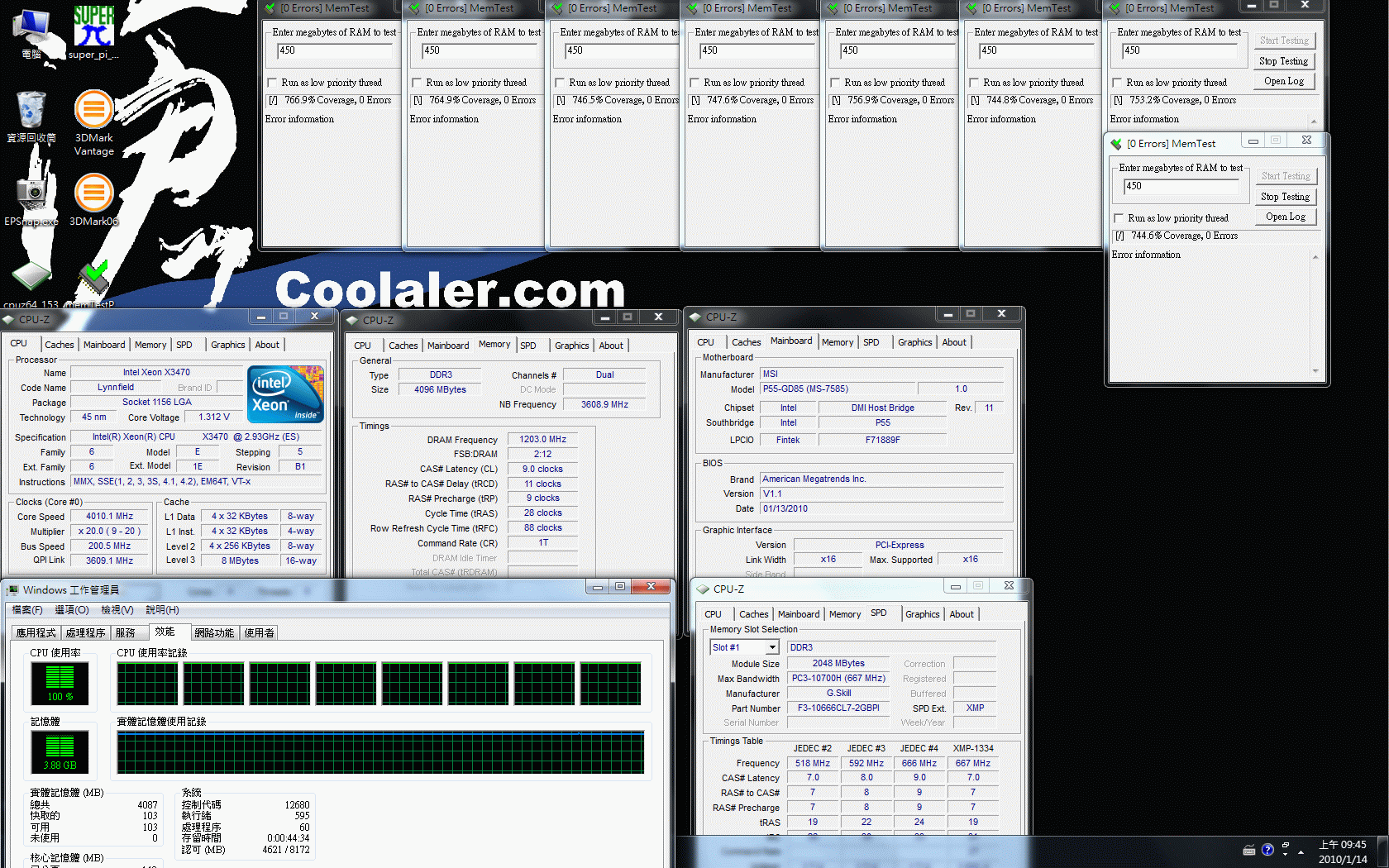
Task: Open the super_pi desktop shortcut
Action: [93, 31]
